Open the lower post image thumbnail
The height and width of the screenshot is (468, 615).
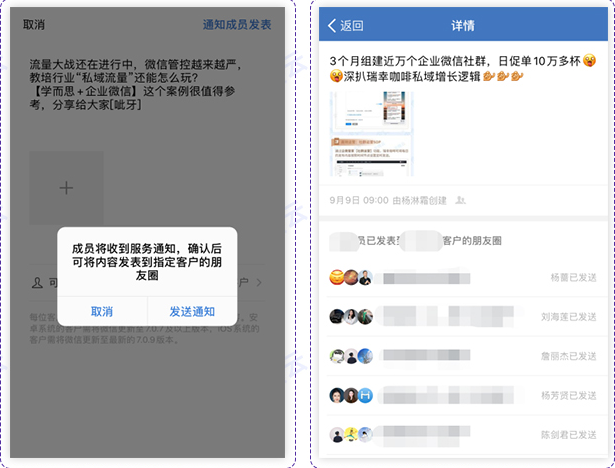point(372,155)
